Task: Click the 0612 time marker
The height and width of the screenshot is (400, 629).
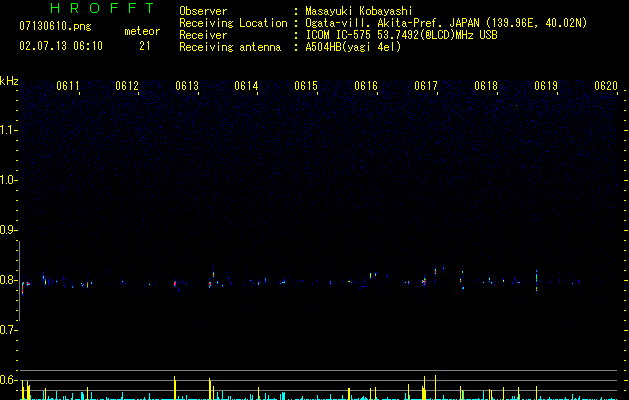Action: point(127,86)
